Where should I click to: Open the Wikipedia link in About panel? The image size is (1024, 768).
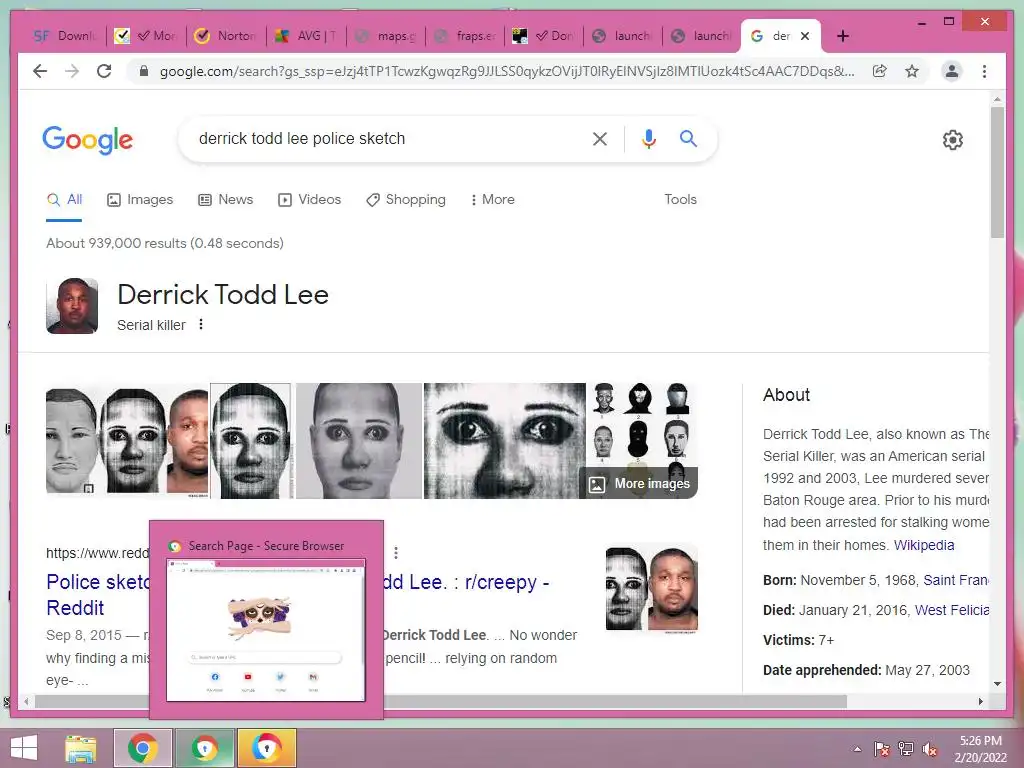click(923, 545)
